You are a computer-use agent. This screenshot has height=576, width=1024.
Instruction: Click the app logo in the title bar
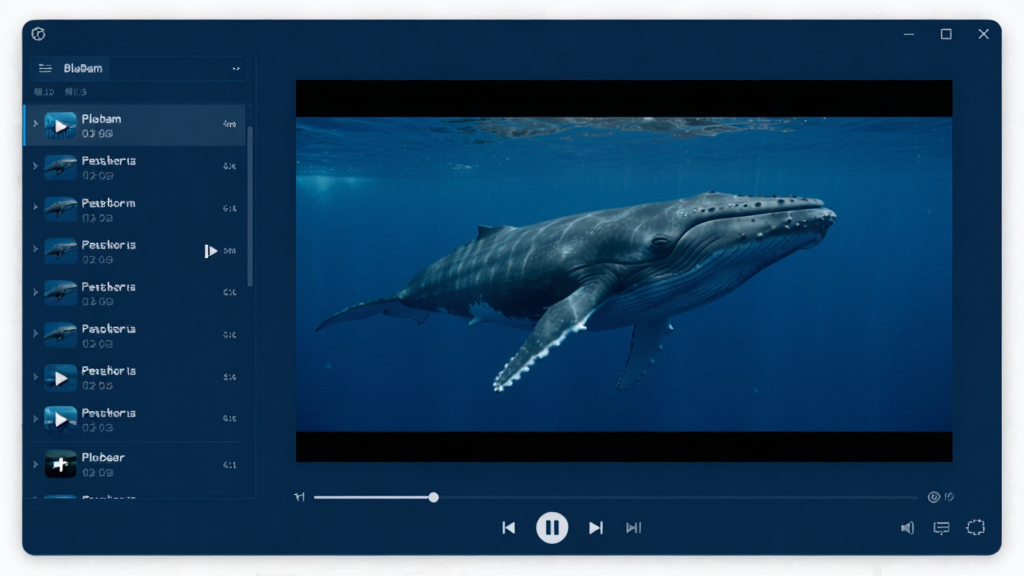(x=39, y=34)
